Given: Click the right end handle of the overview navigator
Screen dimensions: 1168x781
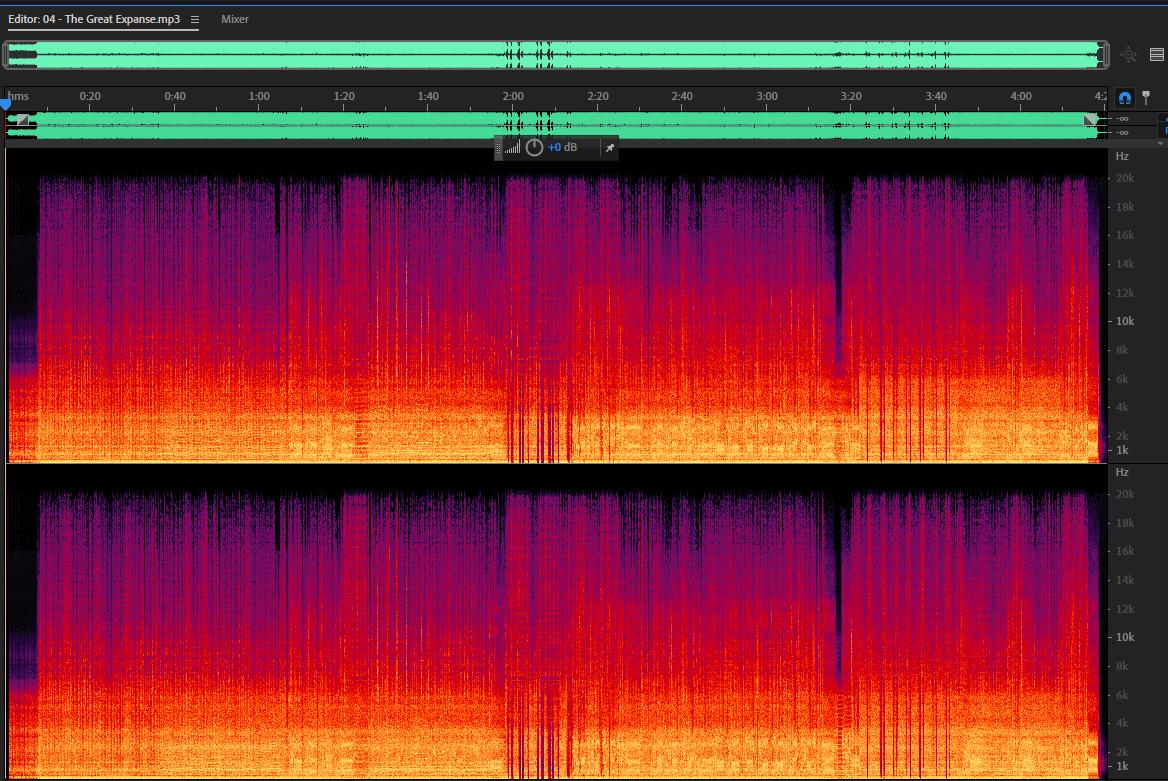Looking at the screenshot, I should [x=1105, y=55].
